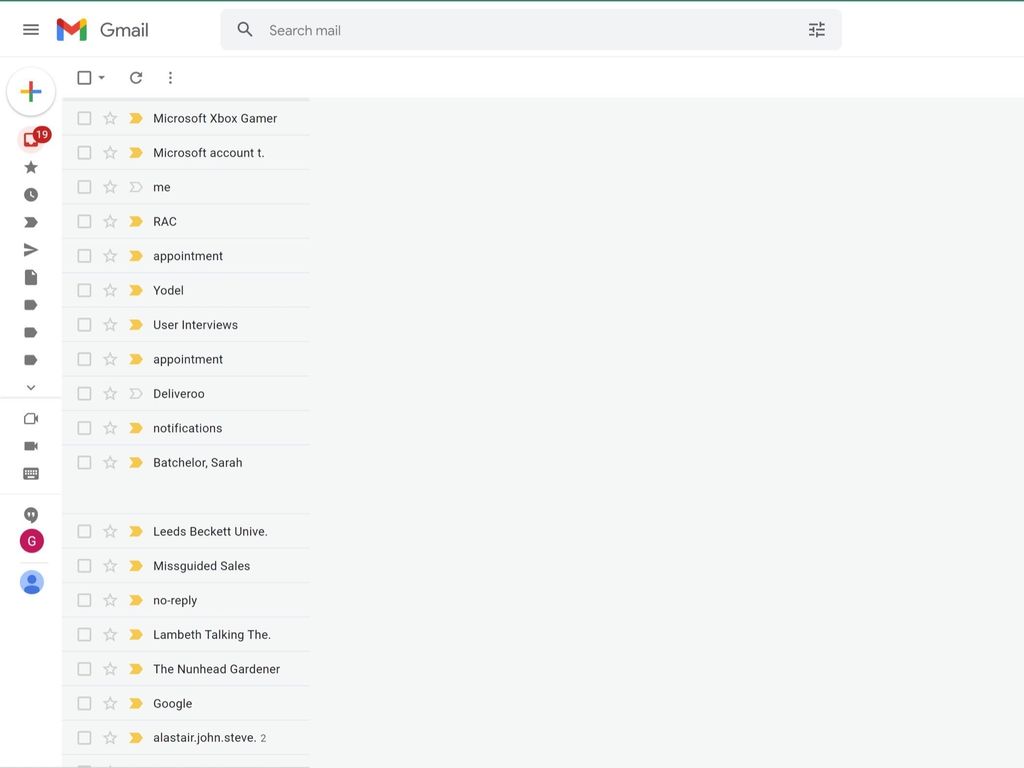
Task: Star the Google email
Action: [x=110, y=703]
